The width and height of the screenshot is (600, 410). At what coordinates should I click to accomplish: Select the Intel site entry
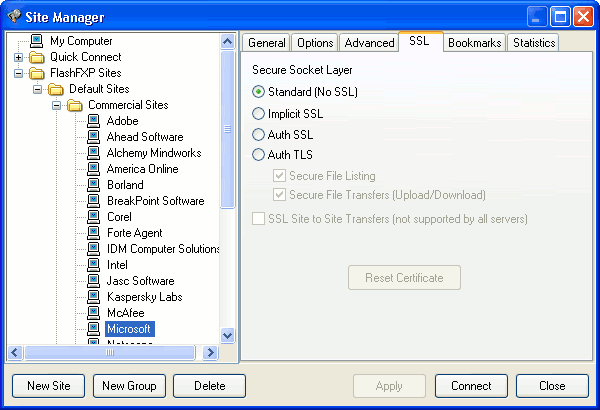pos(117,265)
